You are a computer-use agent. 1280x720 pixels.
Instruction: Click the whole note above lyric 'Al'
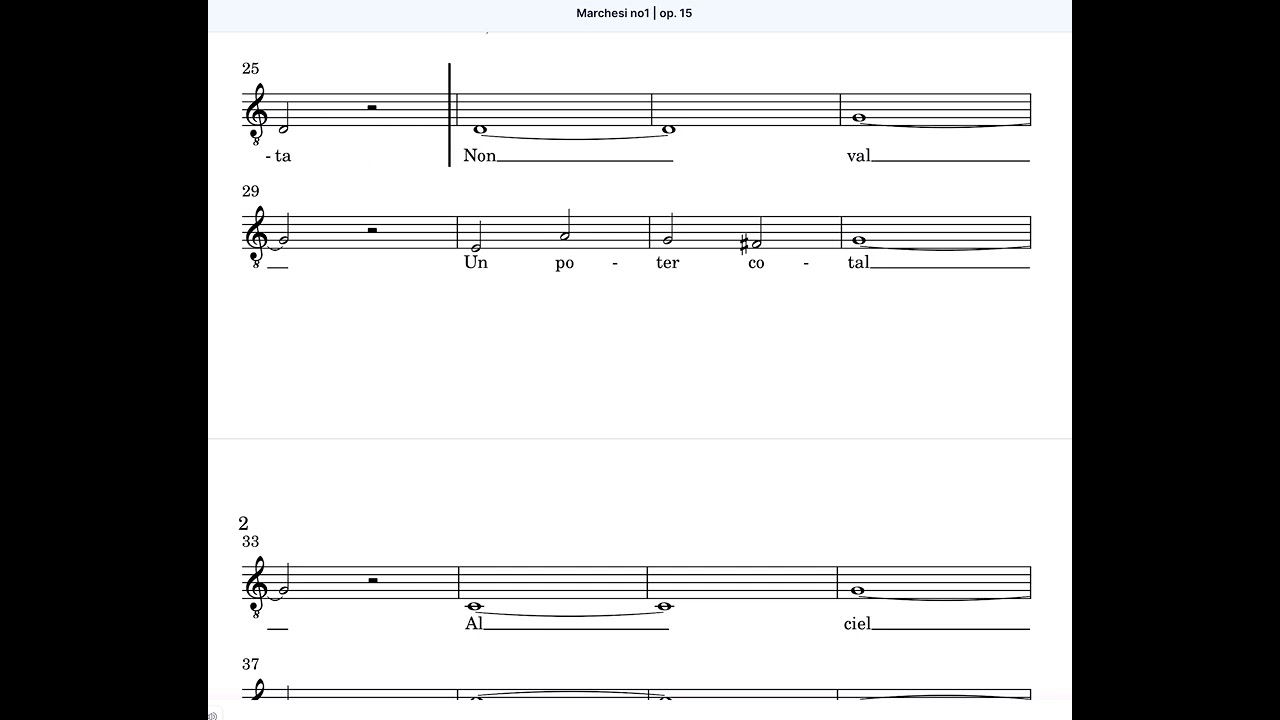(474, 606)
